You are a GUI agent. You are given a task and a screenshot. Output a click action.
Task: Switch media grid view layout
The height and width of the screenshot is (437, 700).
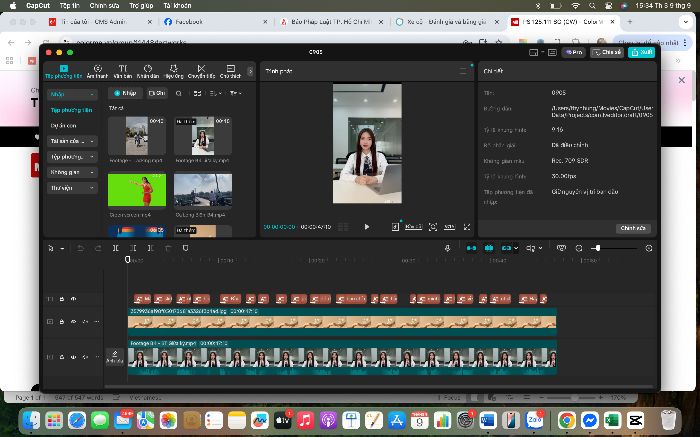pos(197,93)
